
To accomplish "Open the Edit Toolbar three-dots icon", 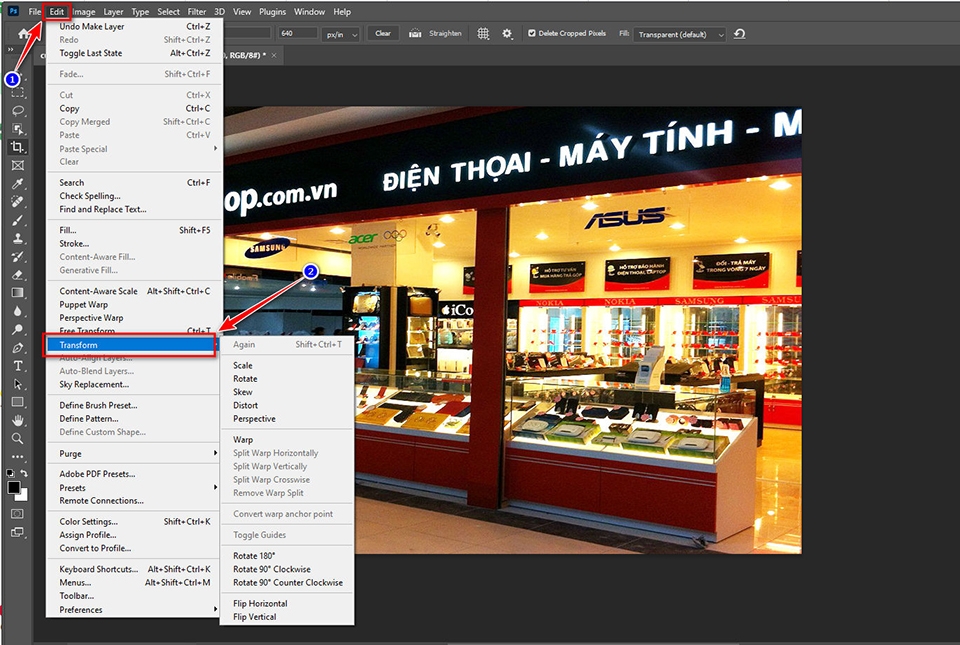I will pyautogui.click(x=18, y=457).
